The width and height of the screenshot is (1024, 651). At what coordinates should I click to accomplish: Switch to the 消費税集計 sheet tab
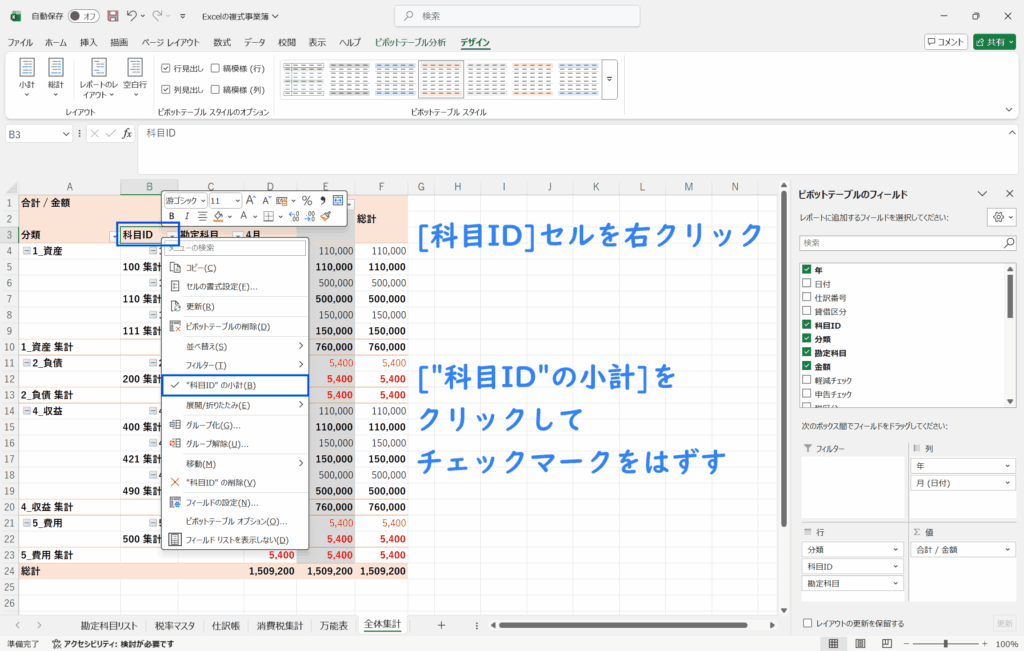279,625
